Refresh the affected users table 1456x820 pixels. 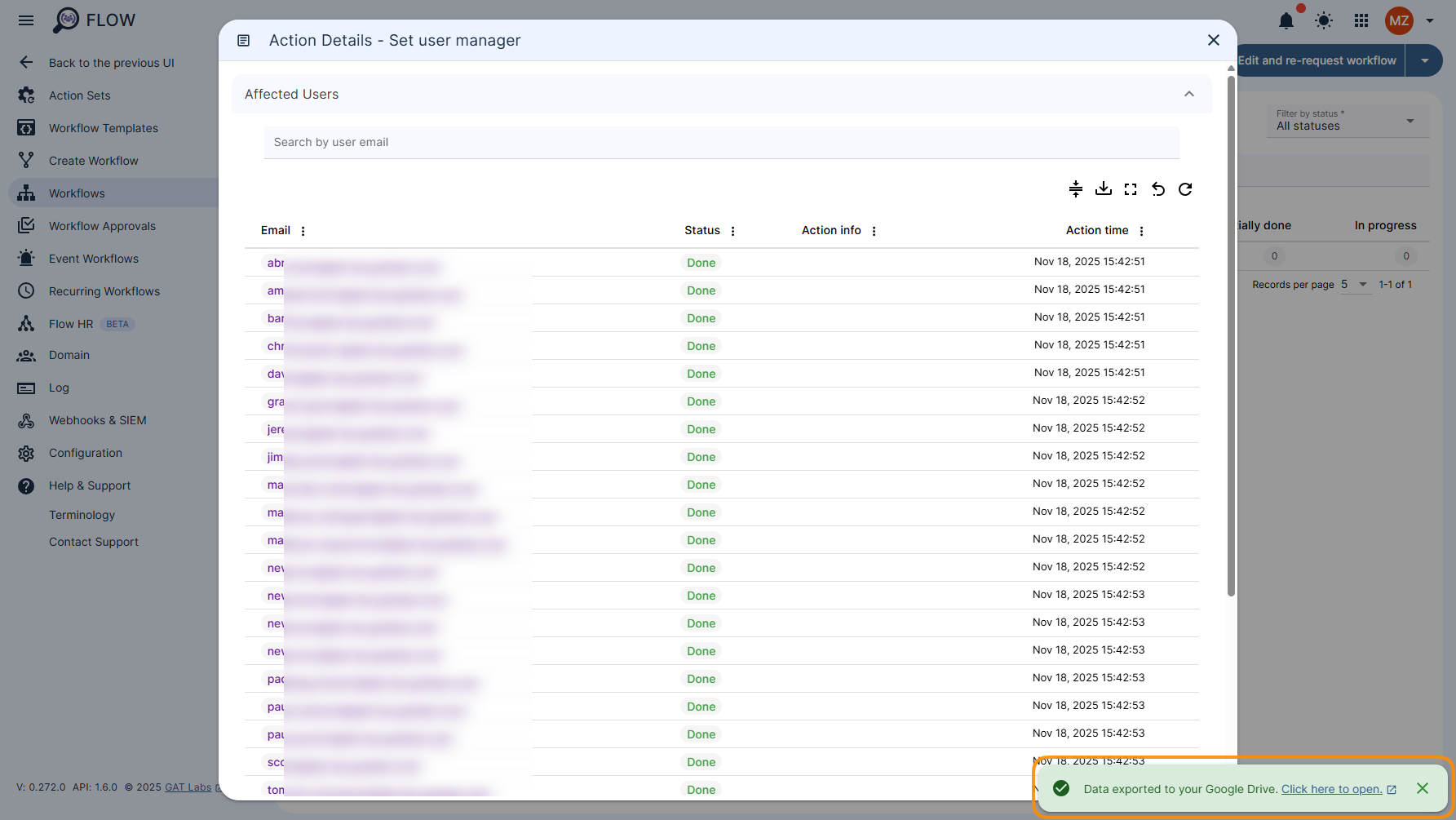tap(1185, 188)
